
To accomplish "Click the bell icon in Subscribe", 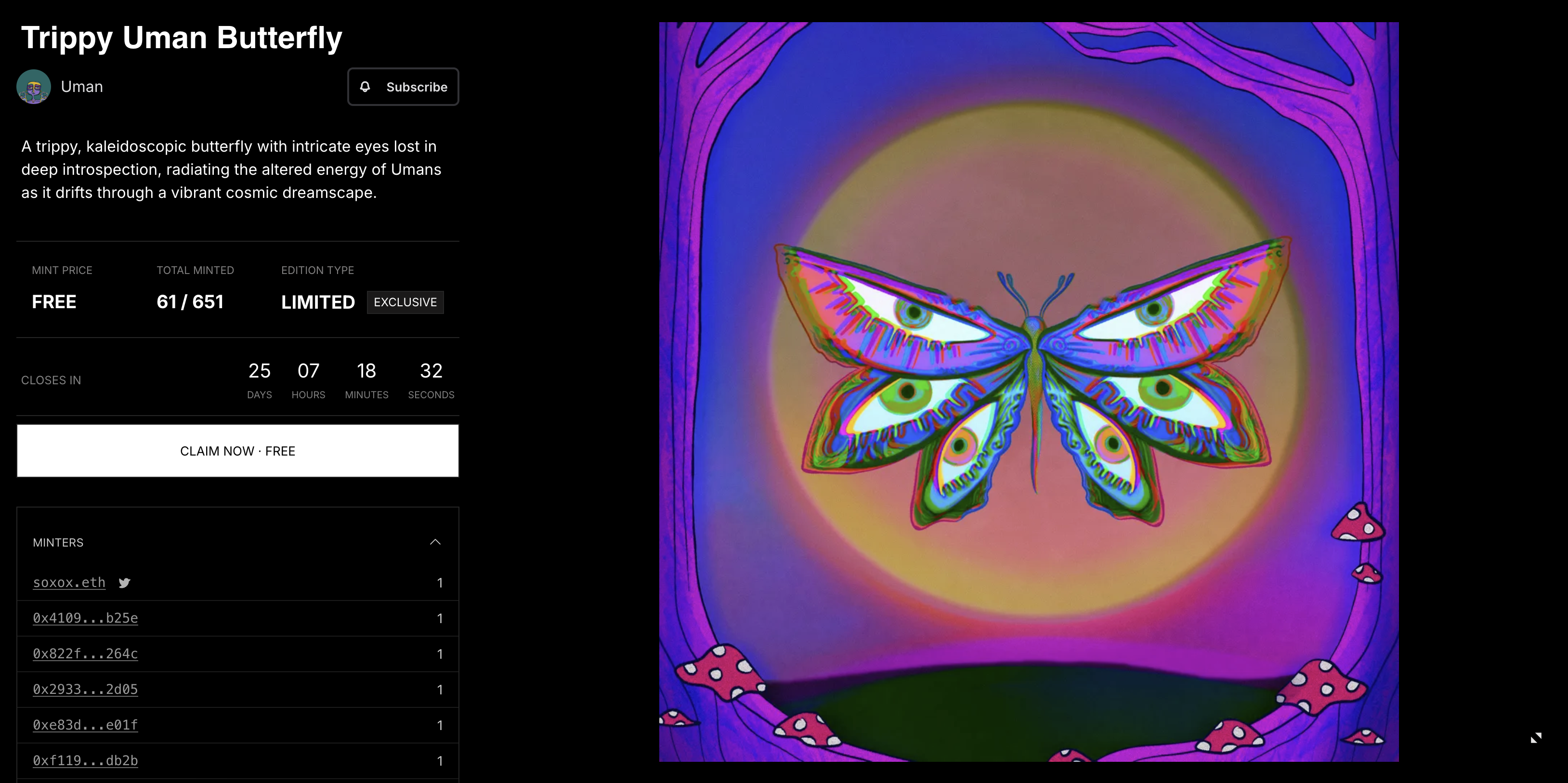I will click(x=365, y=87).
